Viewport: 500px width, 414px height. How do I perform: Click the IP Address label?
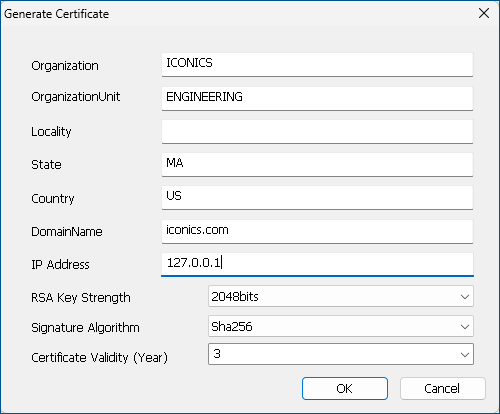[x=60, y=264]
